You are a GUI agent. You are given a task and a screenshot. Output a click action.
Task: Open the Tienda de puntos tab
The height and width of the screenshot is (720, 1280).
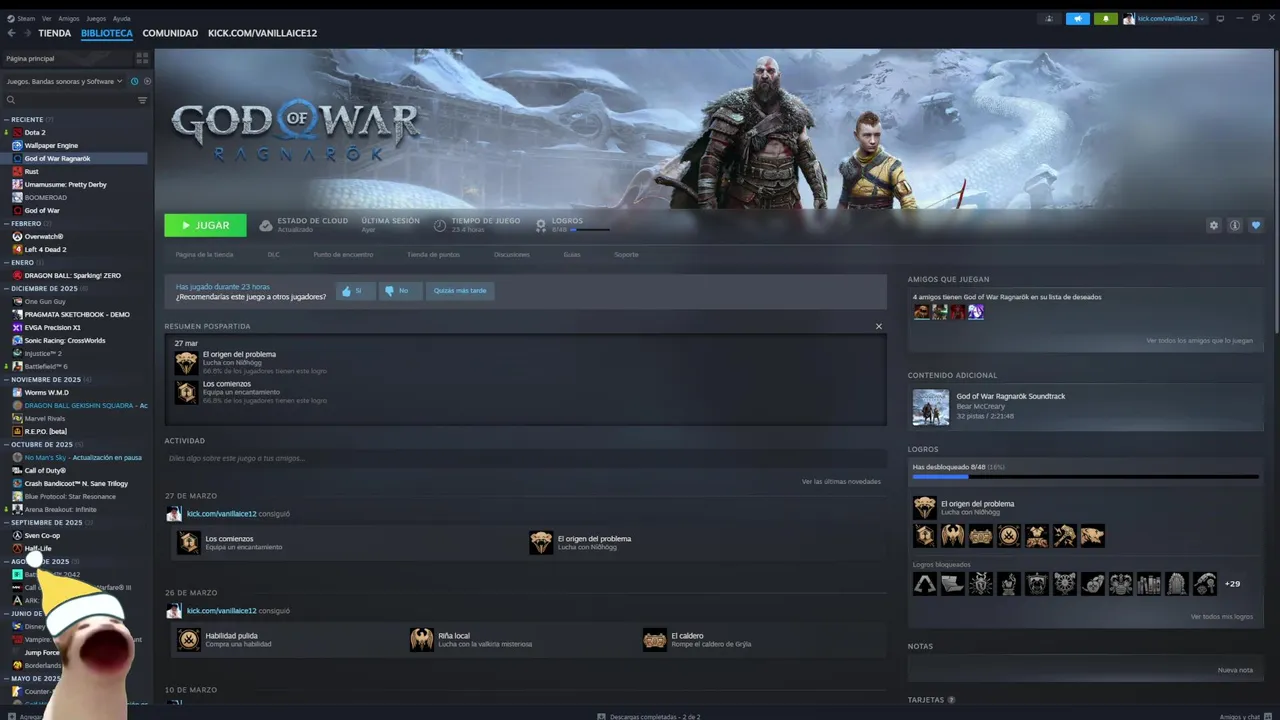pos(433,254)
